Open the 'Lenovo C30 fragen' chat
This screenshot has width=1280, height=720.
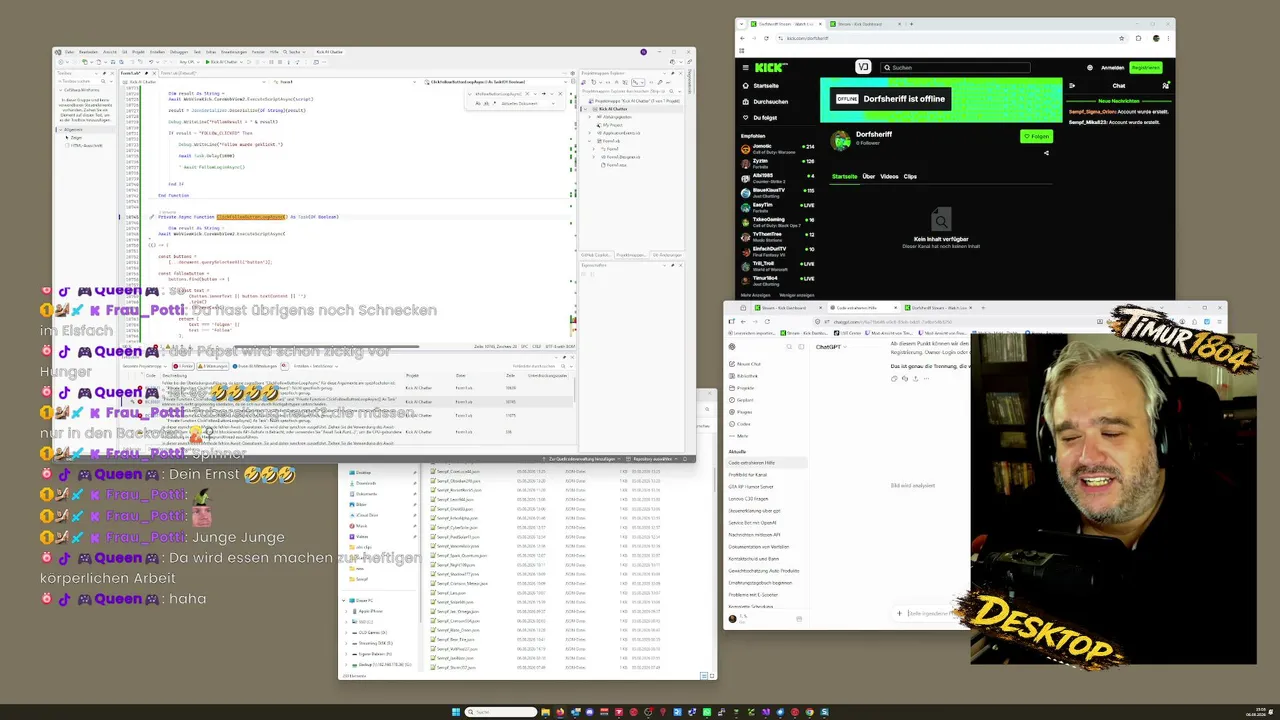[748, 499]
